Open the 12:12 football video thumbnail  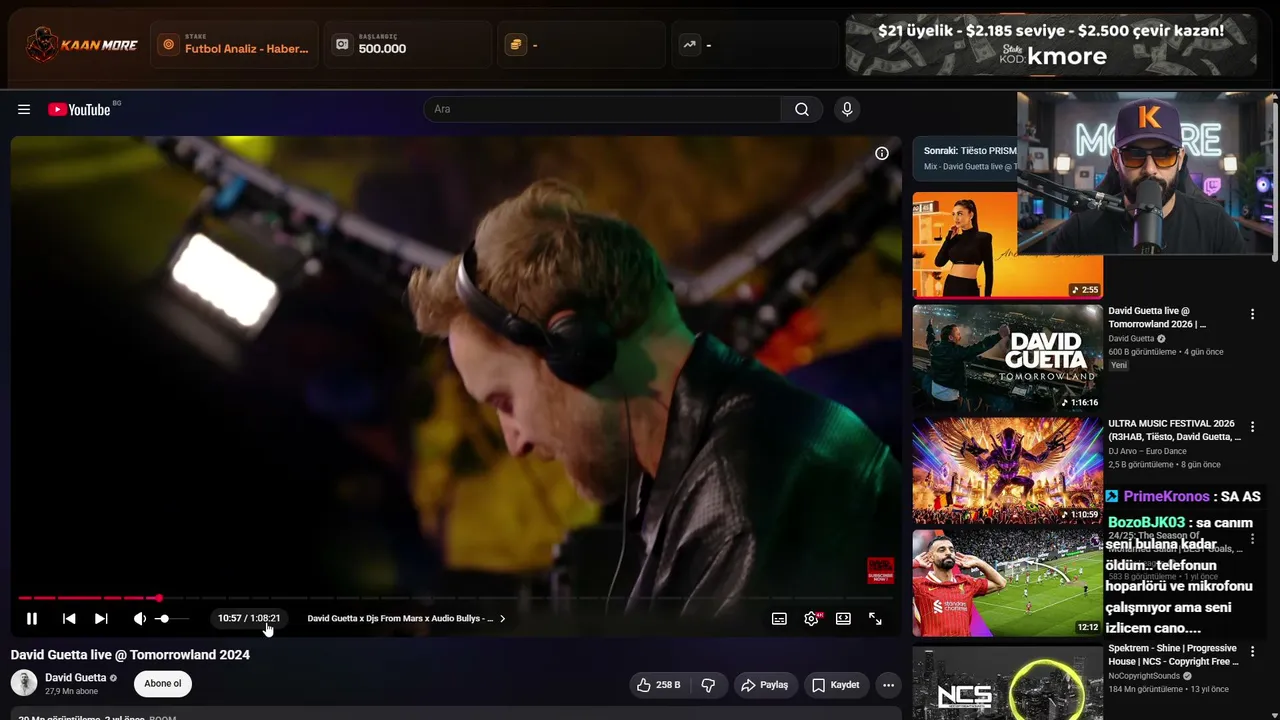pyautogui.click(x=1007, y=583)
